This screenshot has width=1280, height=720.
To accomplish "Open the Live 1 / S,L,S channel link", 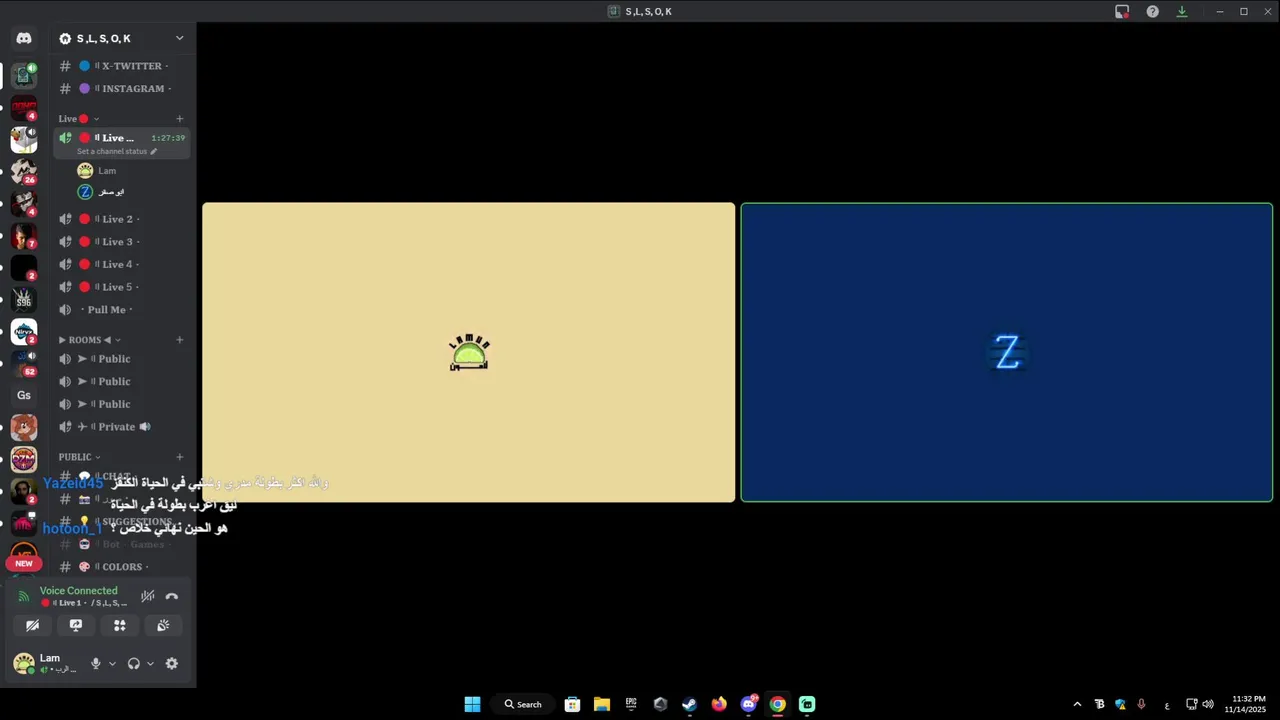I will tap(84, 603).
